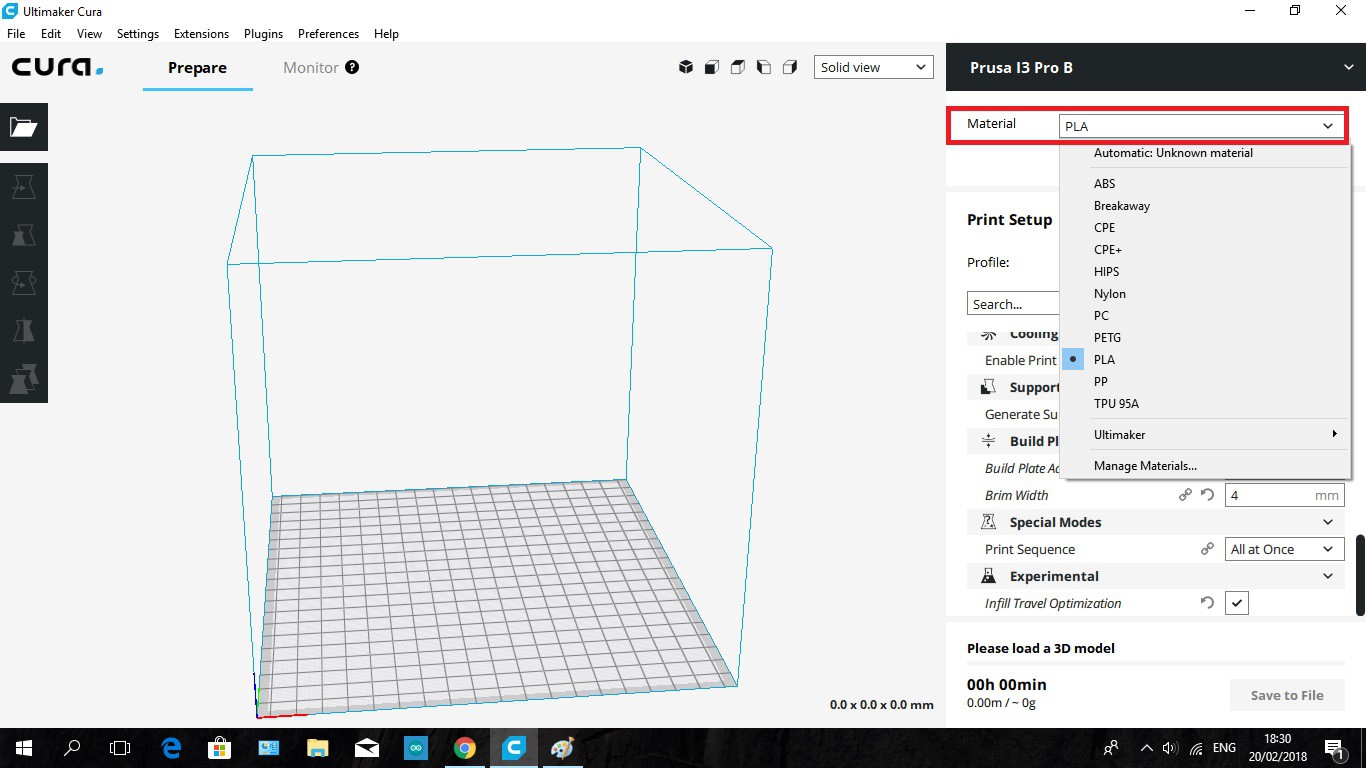Revert Infill Travel Optimization using the arrow icon
The height and width of the screenshot is (768, 1366).
pos(1207,603)
